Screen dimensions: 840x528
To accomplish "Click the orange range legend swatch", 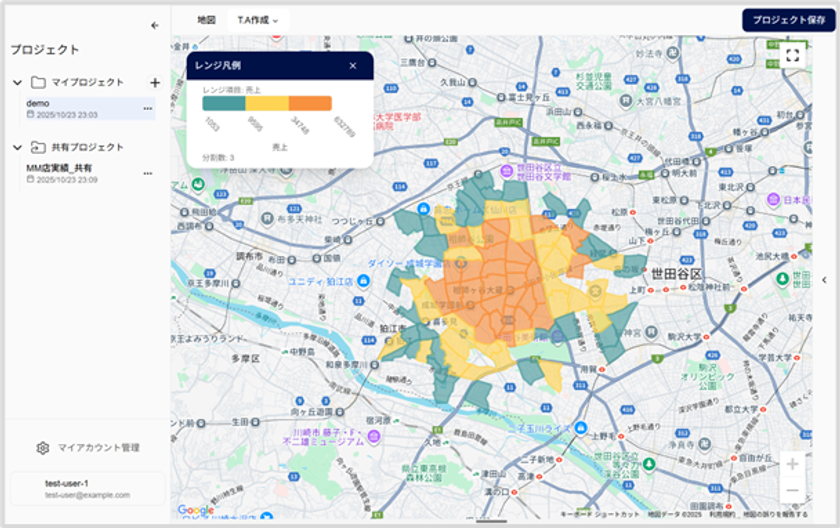I will click(x=310, y=103).
